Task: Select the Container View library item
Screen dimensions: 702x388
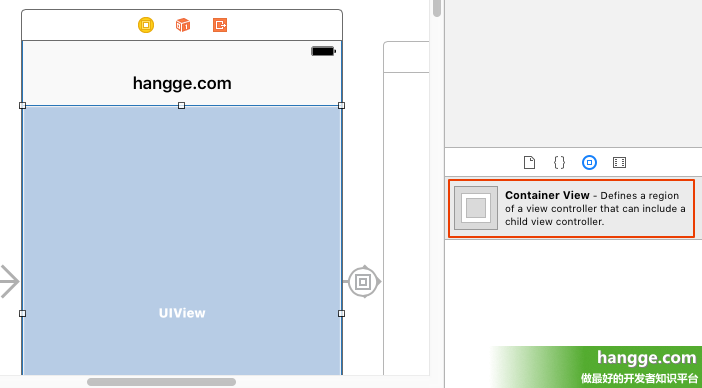Action: coord(571,209)
